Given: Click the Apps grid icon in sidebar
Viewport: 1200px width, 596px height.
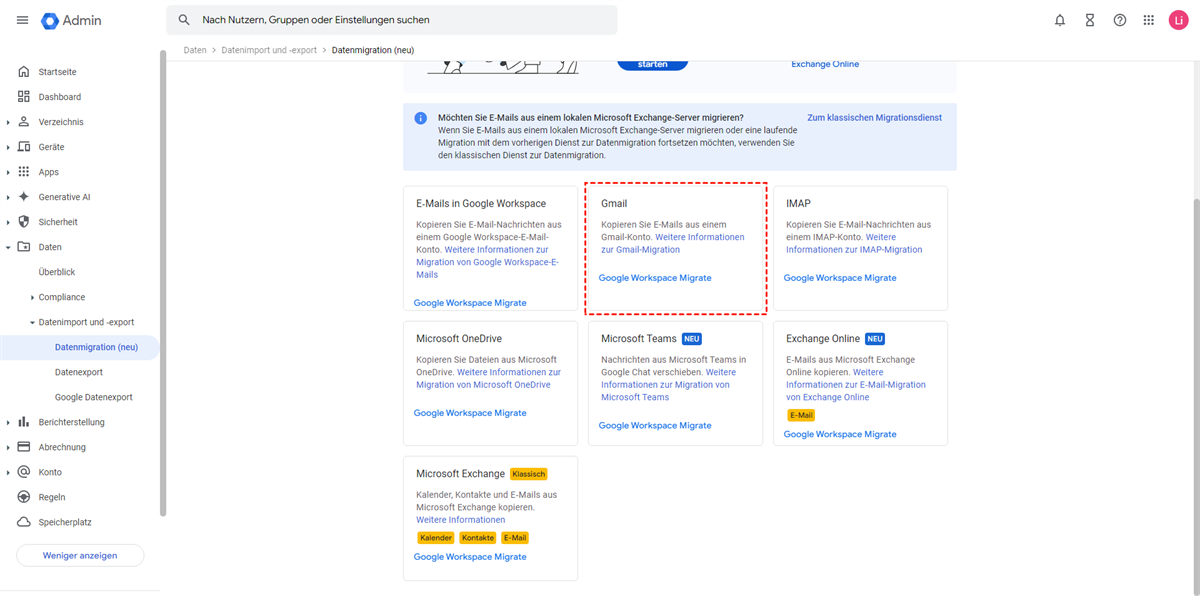Looking at the screenshot, I should [24, 172].
